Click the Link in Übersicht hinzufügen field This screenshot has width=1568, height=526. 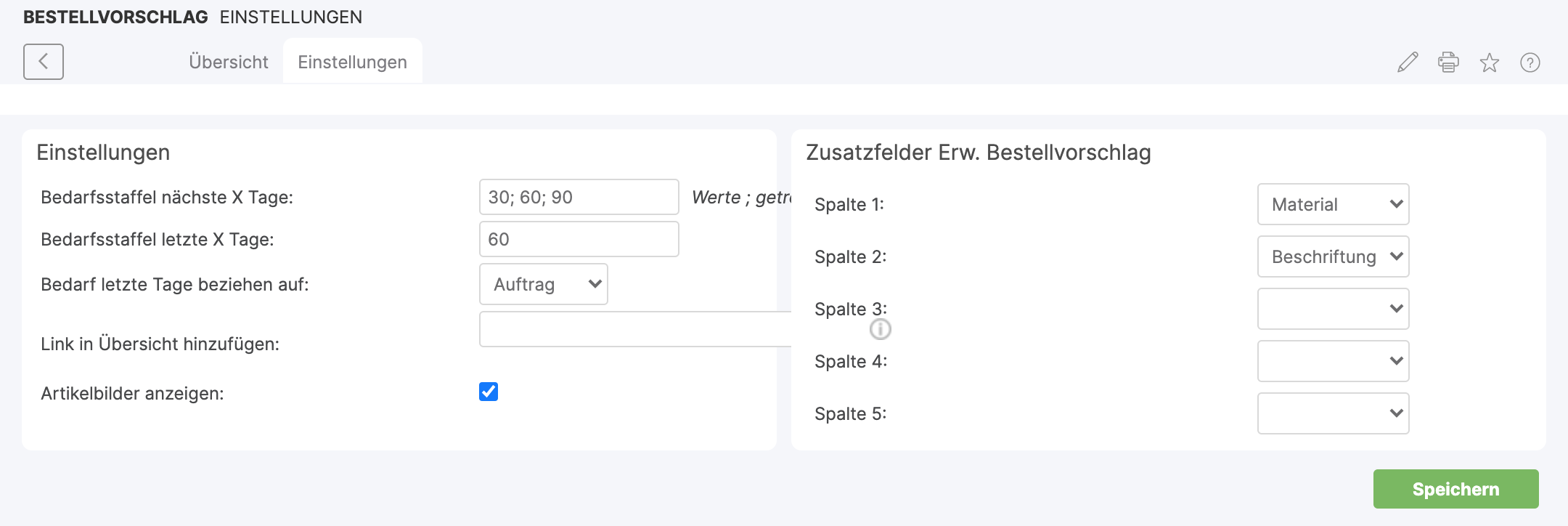click(634, 330)
